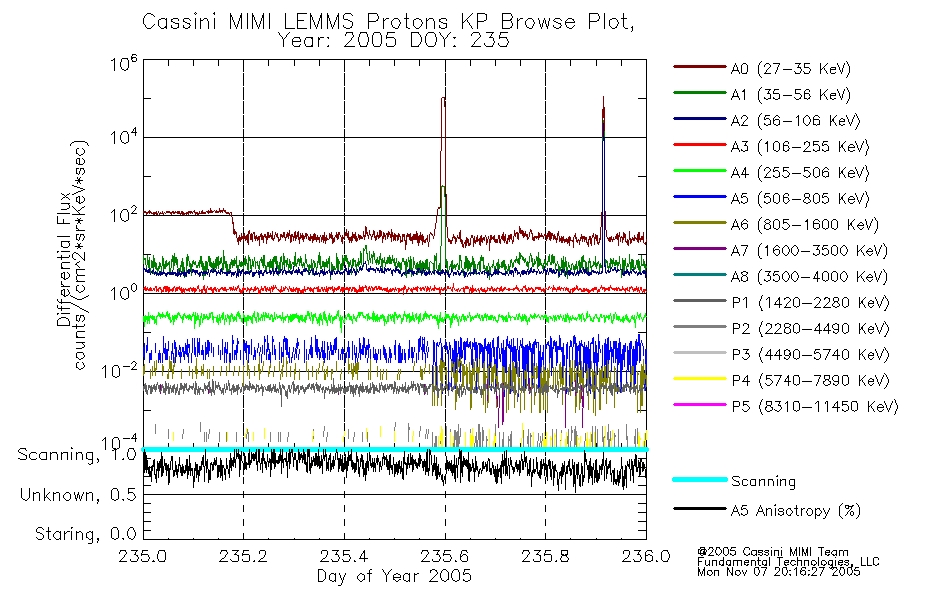
Task: Click the A2 (56-106 KeV) legend label
Action: [795, 121]
